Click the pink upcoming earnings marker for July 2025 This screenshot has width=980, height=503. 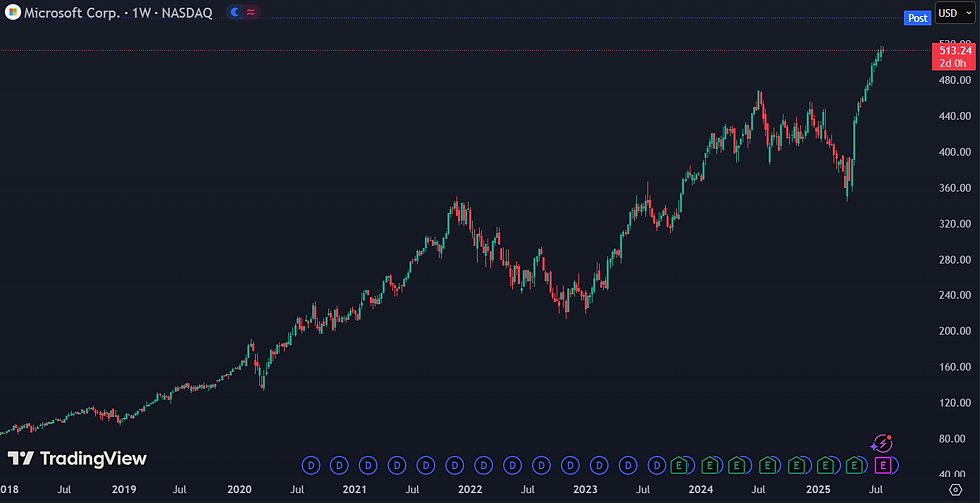click(x=882, y=465)
